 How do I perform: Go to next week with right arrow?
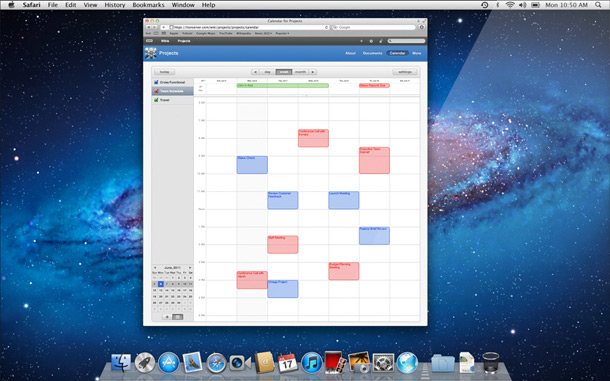point(313,72)
